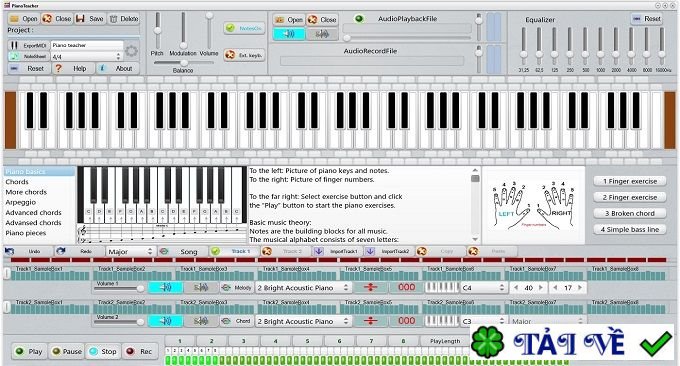Show the About information dialog

click(117, 69)
